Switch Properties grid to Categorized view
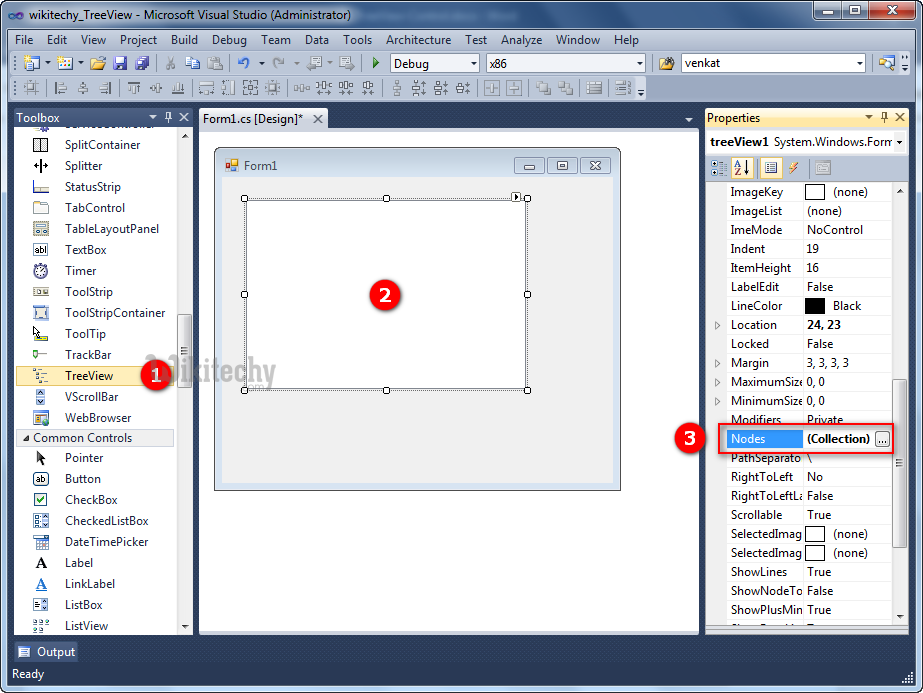 pyautogui.click(x=719, y=168)
